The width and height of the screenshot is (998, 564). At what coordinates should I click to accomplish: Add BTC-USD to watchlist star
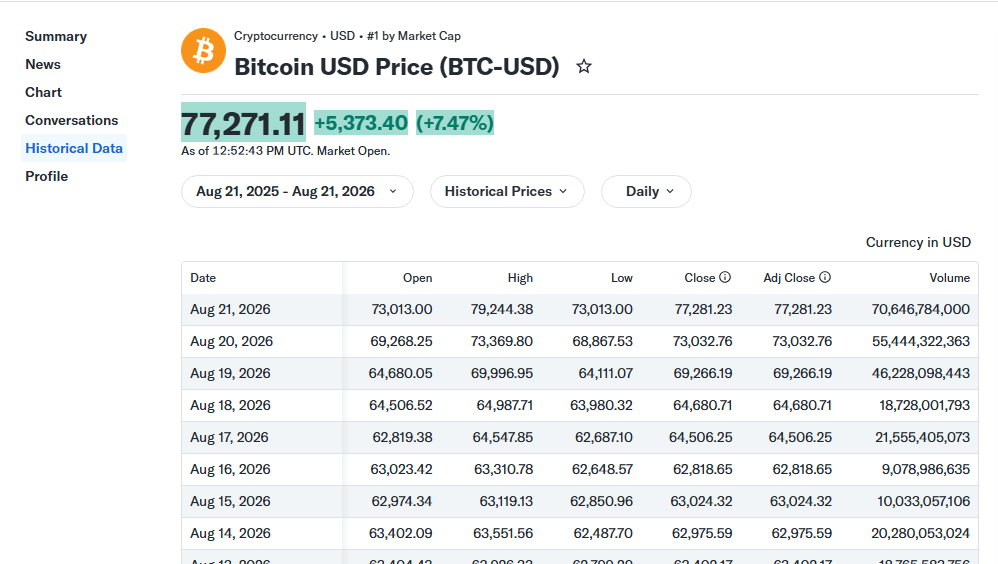(584, 66)
